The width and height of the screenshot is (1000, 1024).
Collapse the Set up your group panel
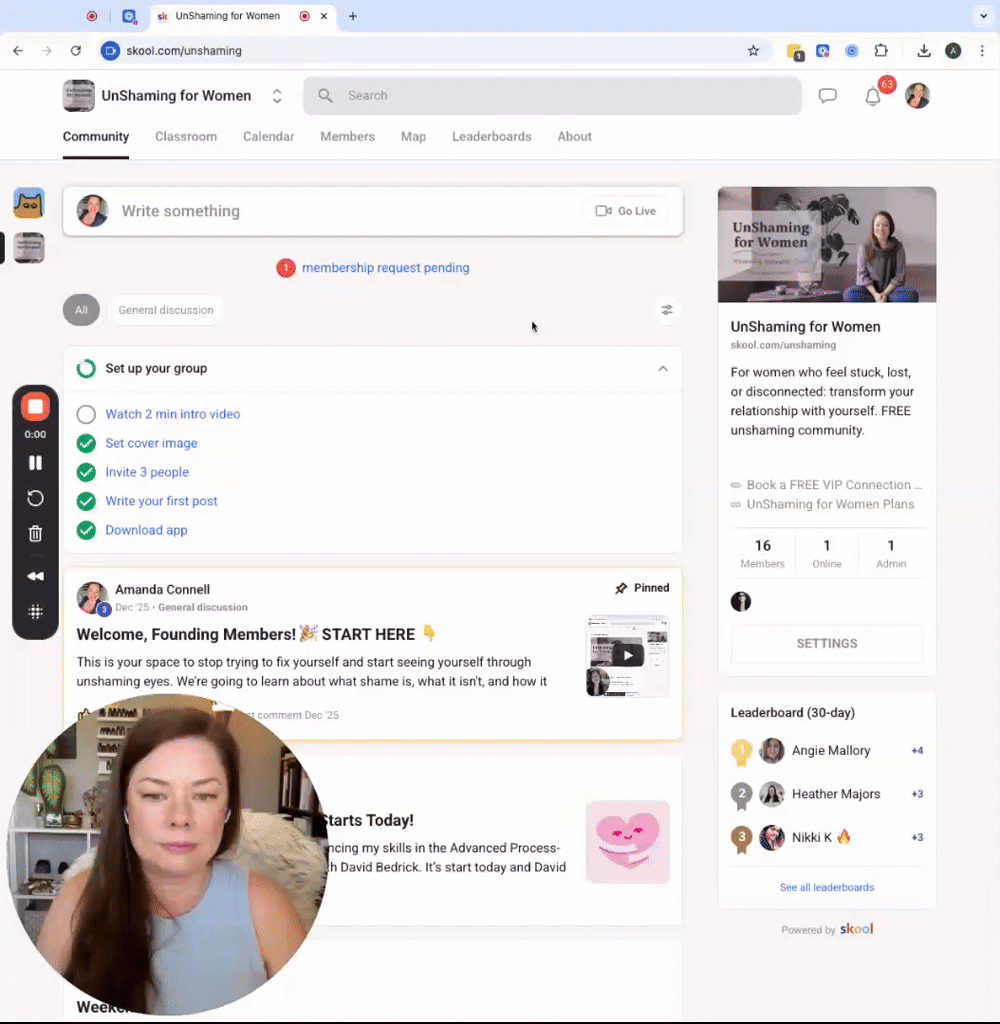point(663,369)
